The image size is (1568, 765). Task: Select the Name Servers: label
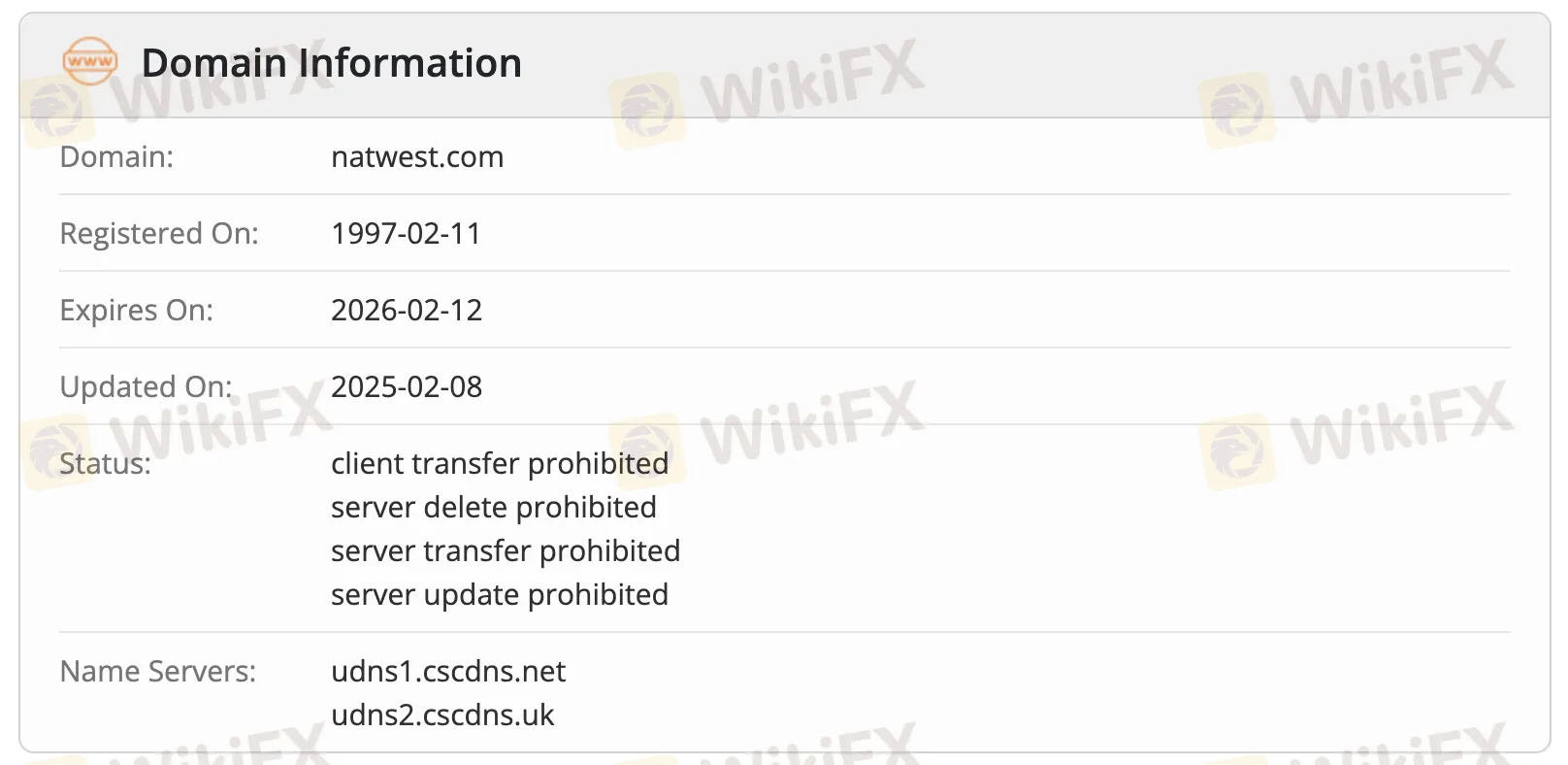[157, 672]
